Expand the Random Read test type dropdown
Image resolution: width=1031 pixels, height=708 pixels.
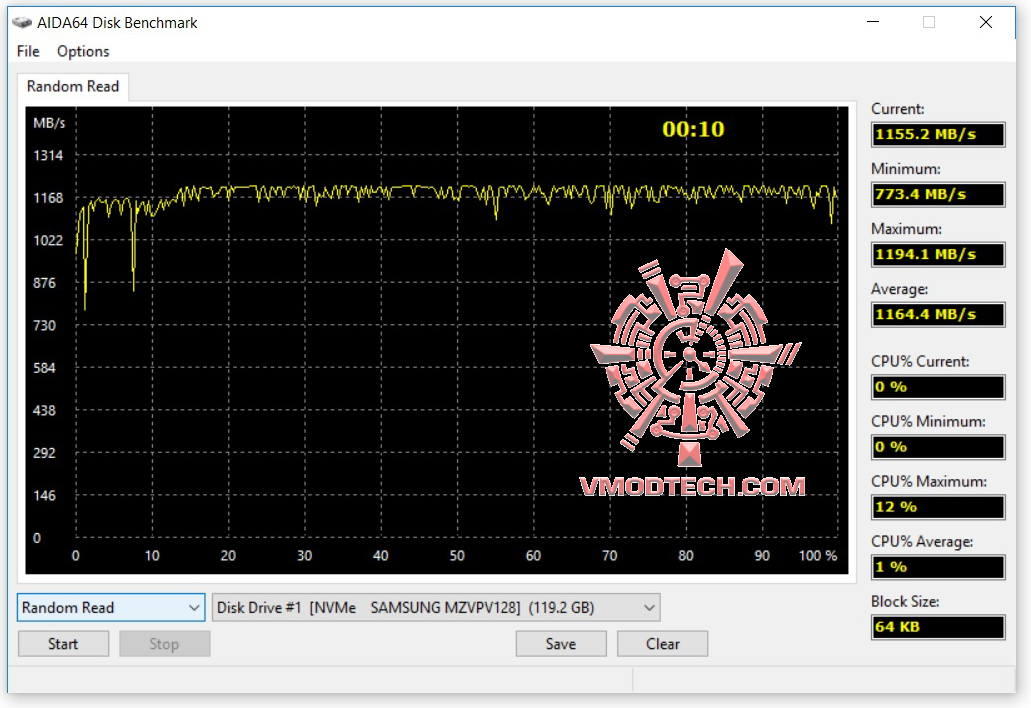tap(110, 607)
